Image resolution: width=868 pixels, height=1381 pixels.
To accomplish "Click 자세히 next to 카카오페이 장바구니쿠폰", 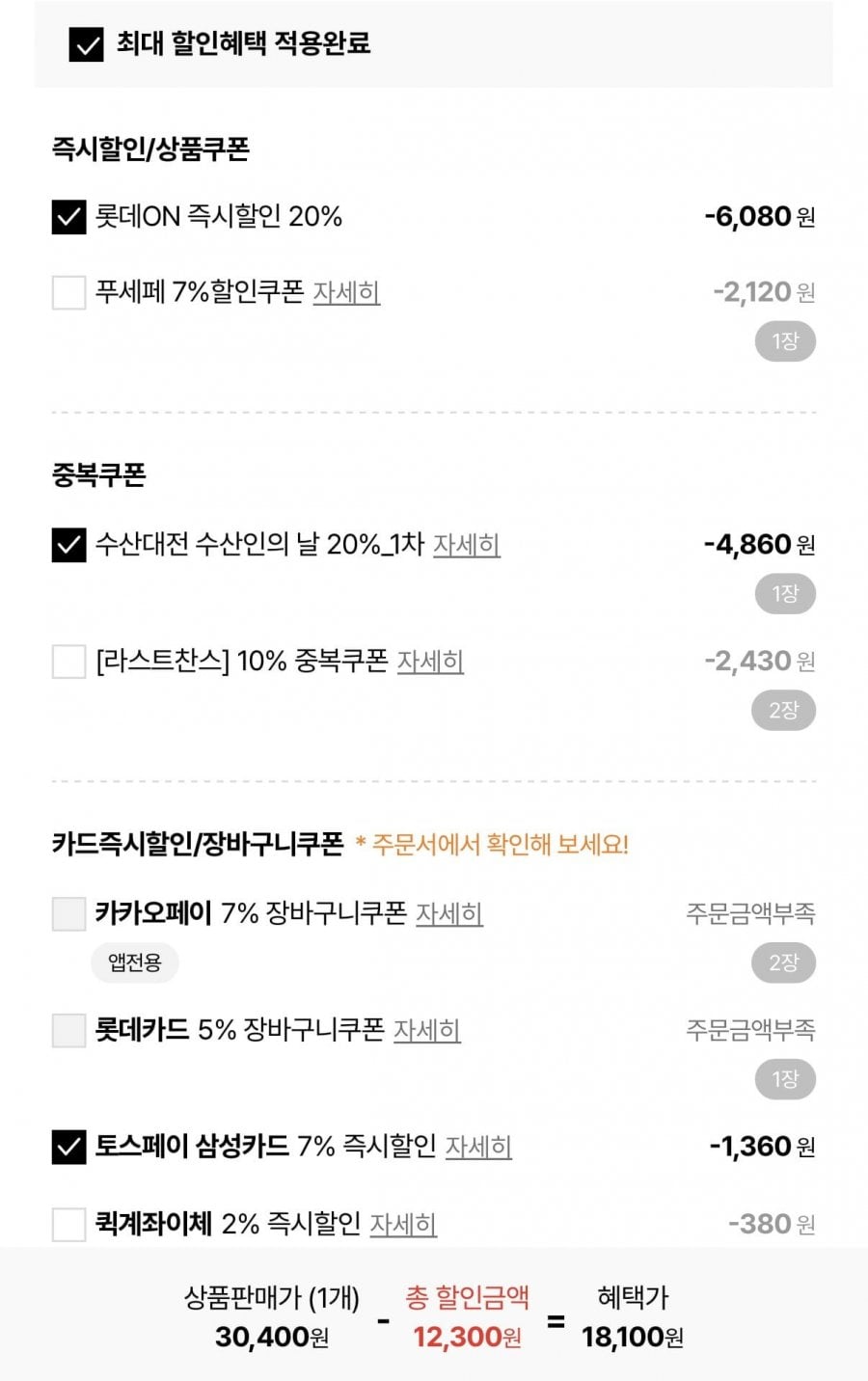I will point(448,913).
